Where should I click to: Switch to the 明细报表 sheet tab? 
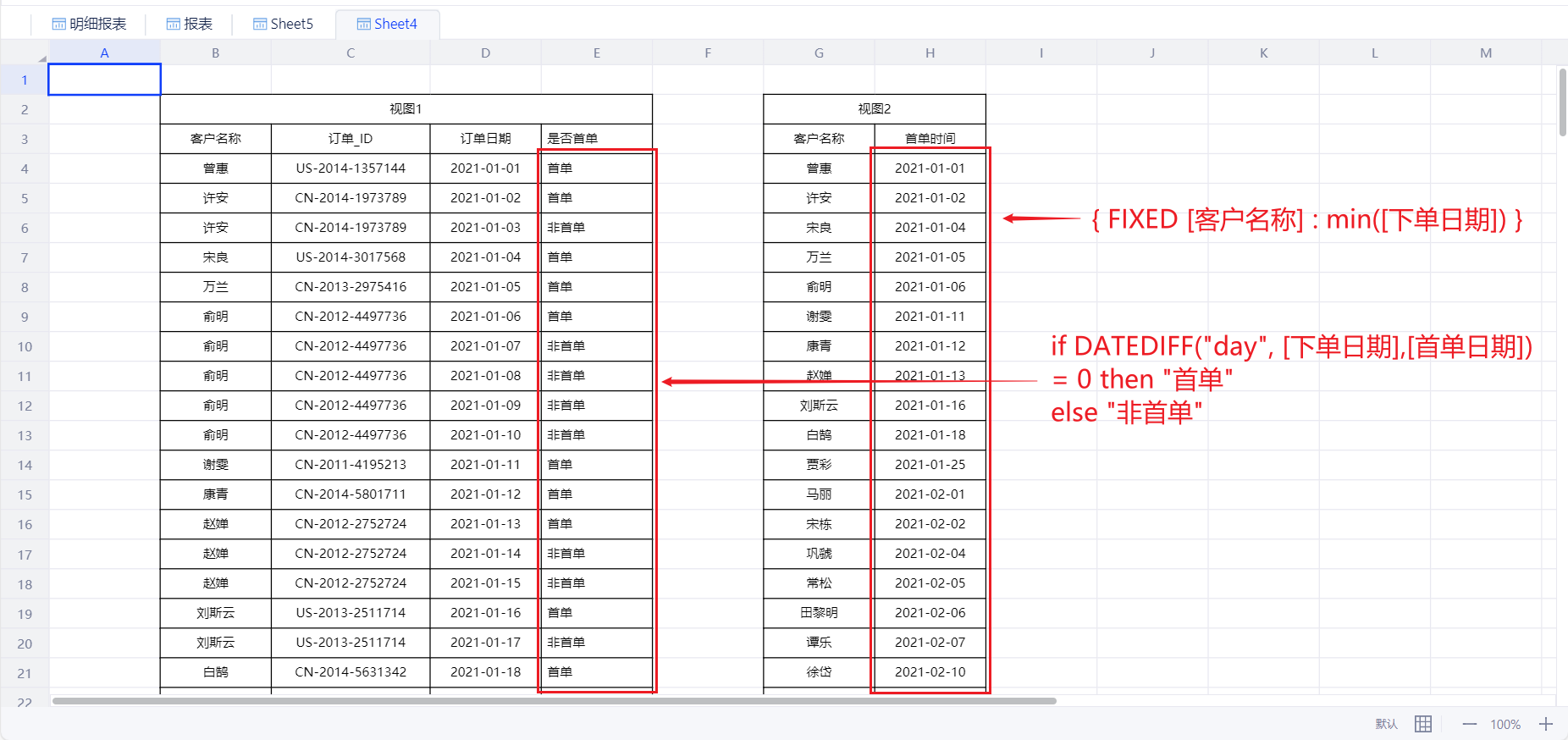[89, 24]
